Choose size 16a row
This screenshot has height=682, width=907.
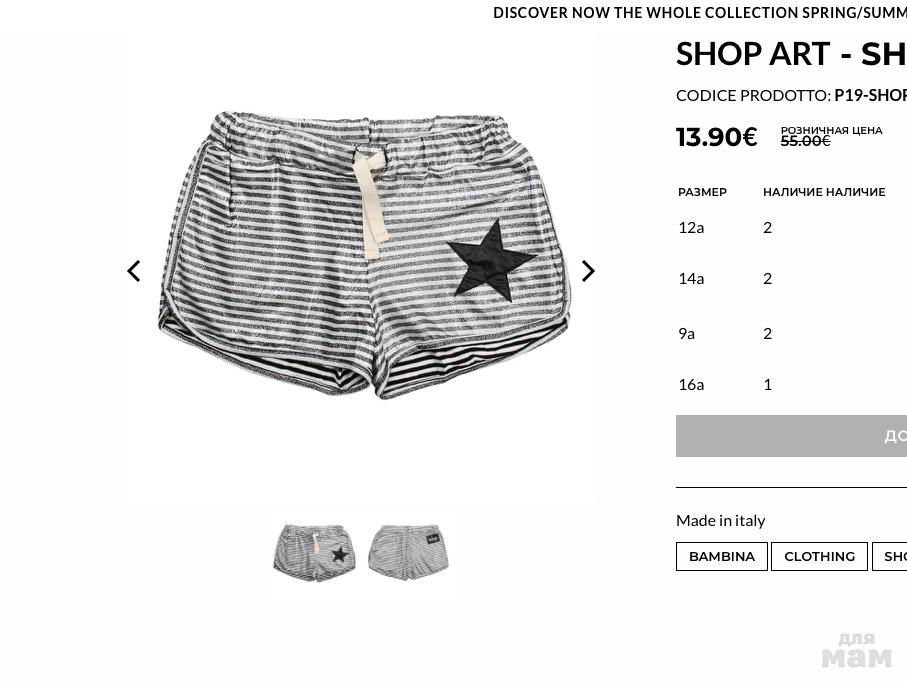click(x=791, y=384)
